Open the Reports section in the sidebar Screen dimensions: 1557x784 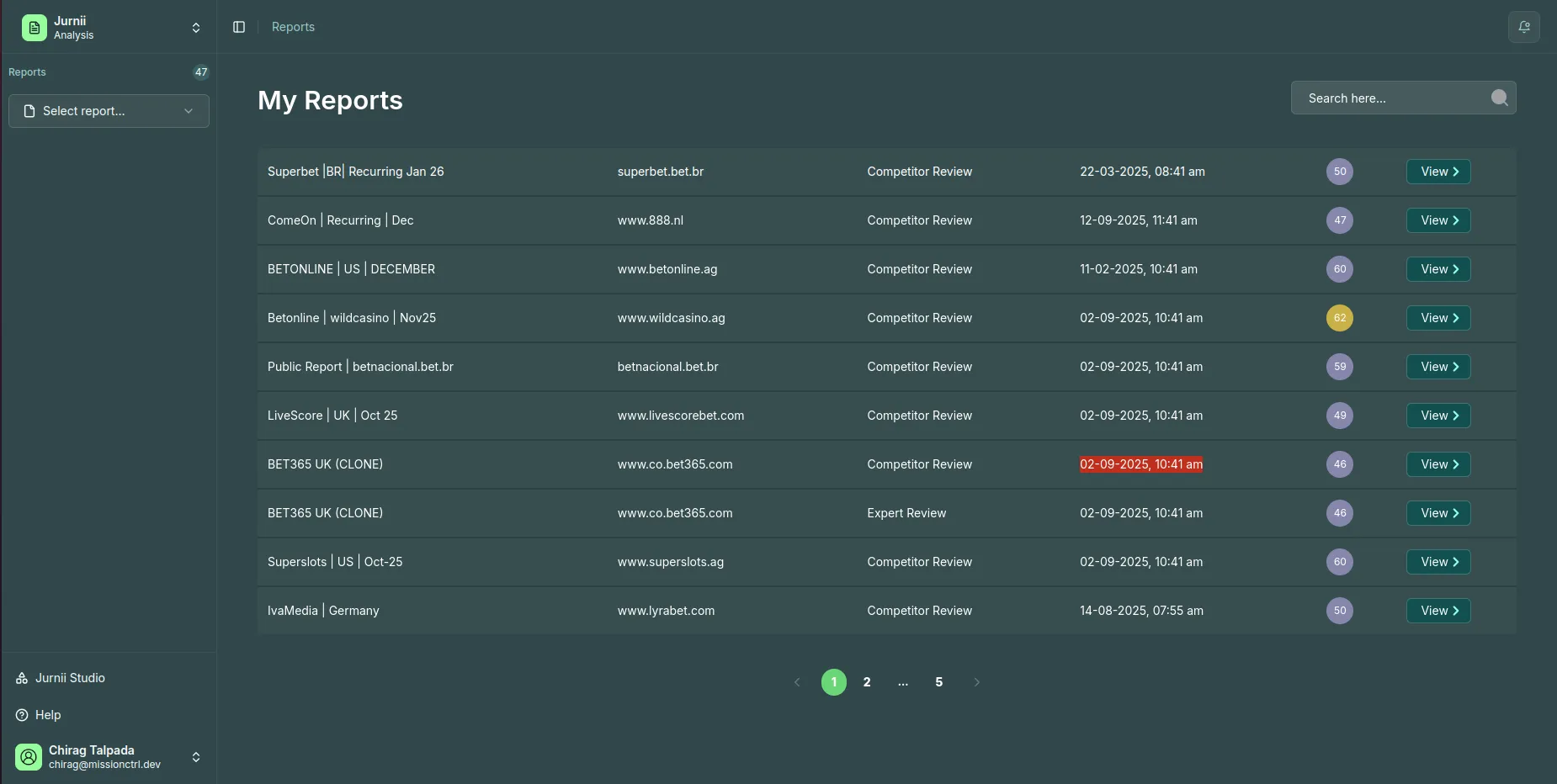point(26,72)
